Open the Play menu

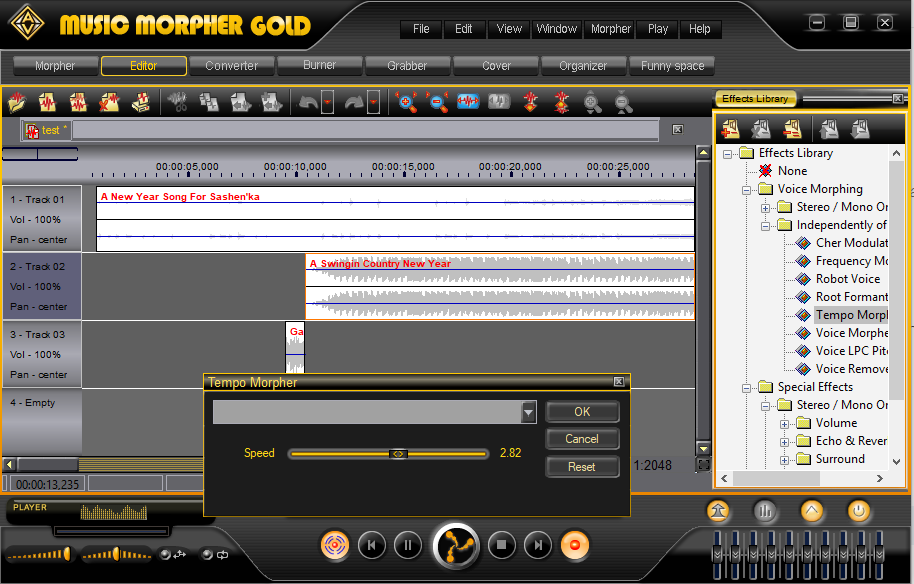pyautogui.click(x=658, y=29)
